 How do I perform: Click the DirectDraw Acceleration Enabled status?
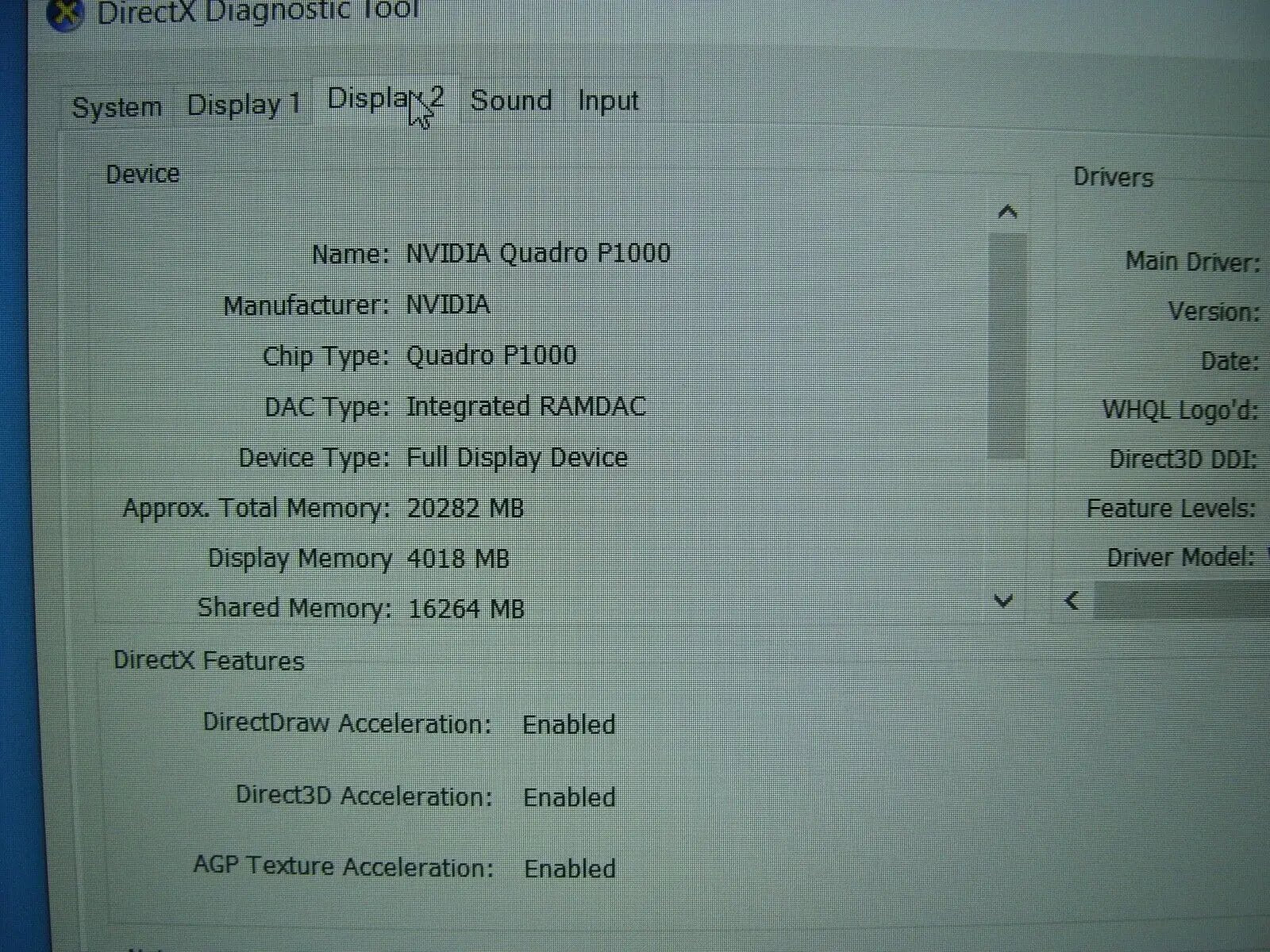click(x=569, y=724)
